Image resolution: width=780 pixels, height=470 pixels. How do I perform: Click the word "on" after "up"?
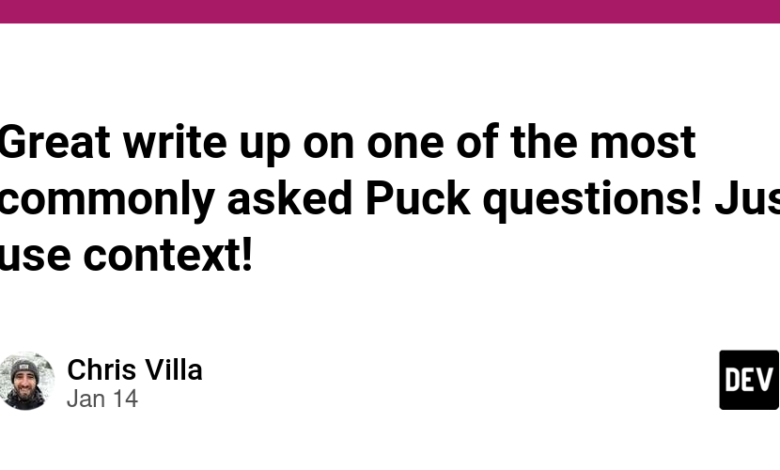click(329, 146)
